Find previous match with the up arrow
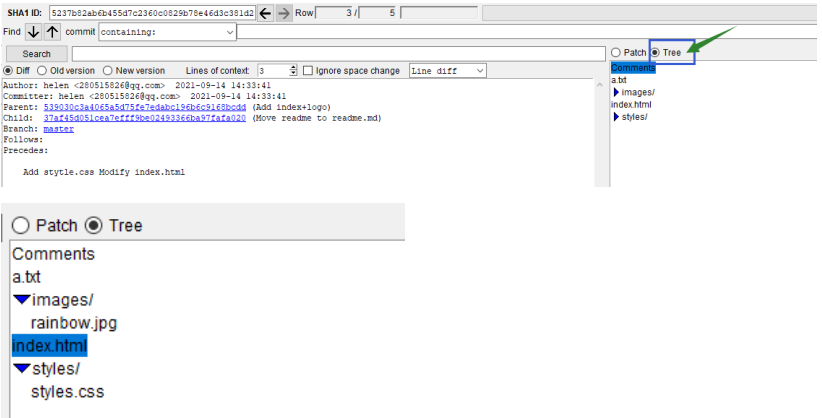This screenshot has width=822, height=418. click(x=52, y=32)
